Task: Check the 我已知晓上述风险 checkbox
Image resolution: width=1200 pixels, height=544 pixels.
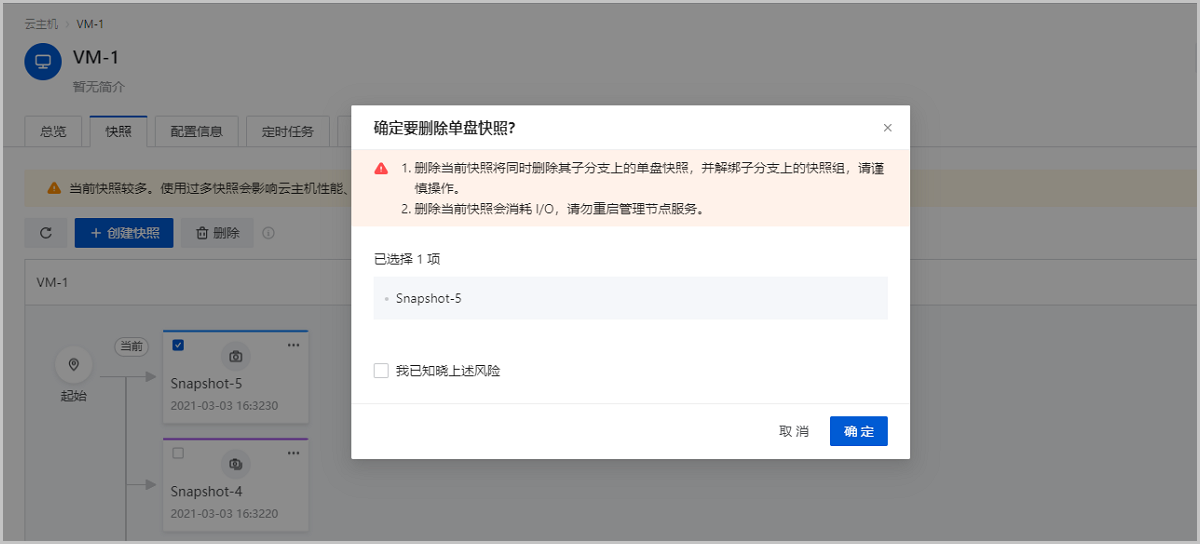Action: tap(381, 371)
